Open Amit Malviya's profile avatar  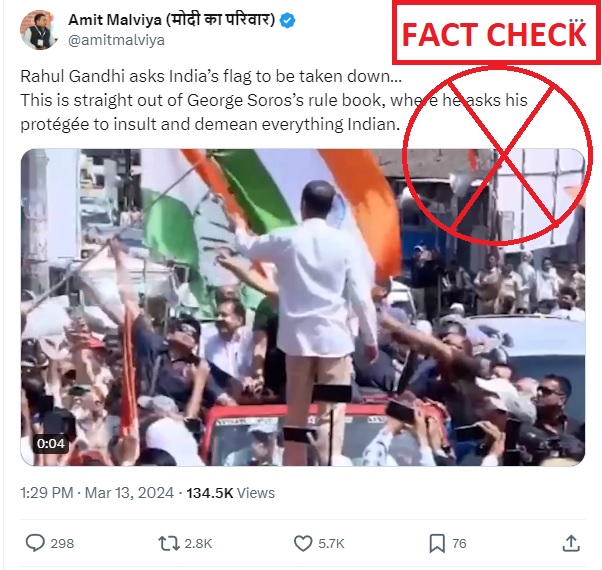point(38,30)
